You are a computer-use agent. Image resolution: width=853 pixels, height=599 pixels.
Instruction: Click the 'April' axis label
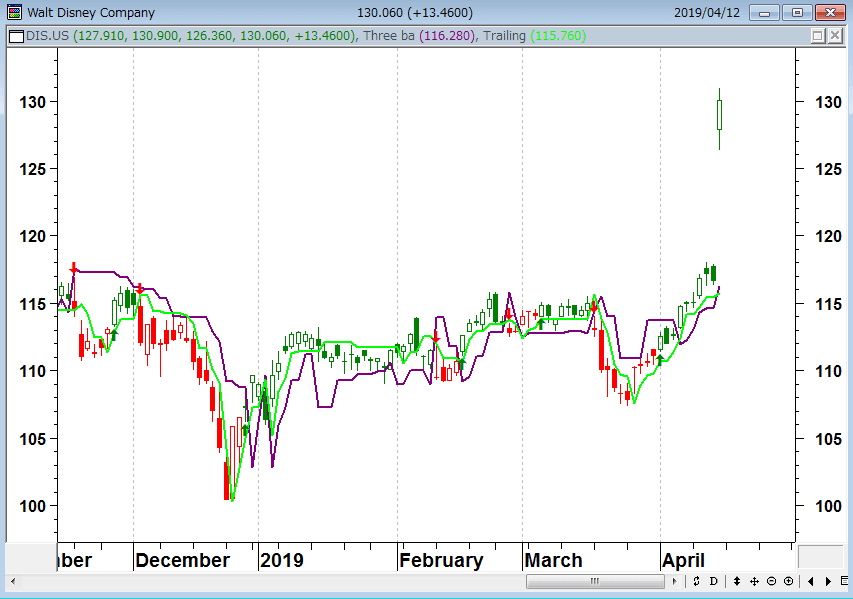(x=683, y=560)
